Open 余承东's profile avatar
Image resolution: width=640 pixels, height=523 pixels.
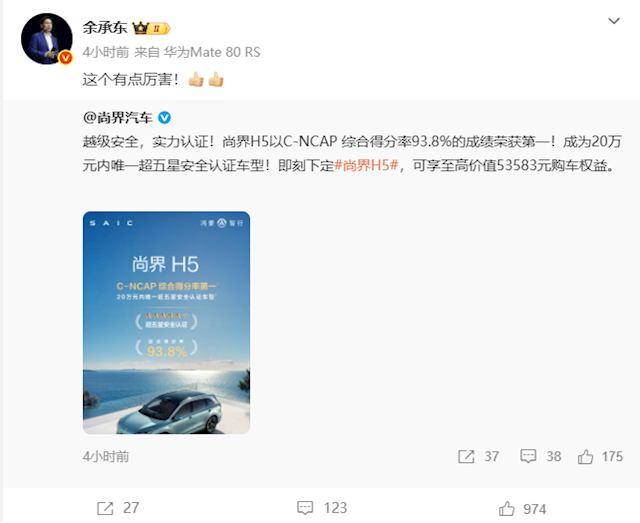pos(47,39)
